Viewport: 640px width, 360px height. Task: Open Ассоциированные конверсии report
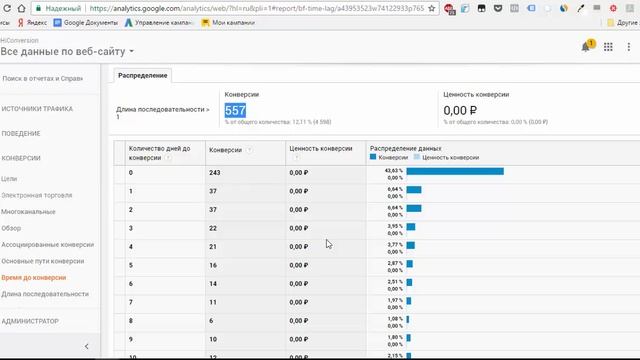(x=47, y=244)
